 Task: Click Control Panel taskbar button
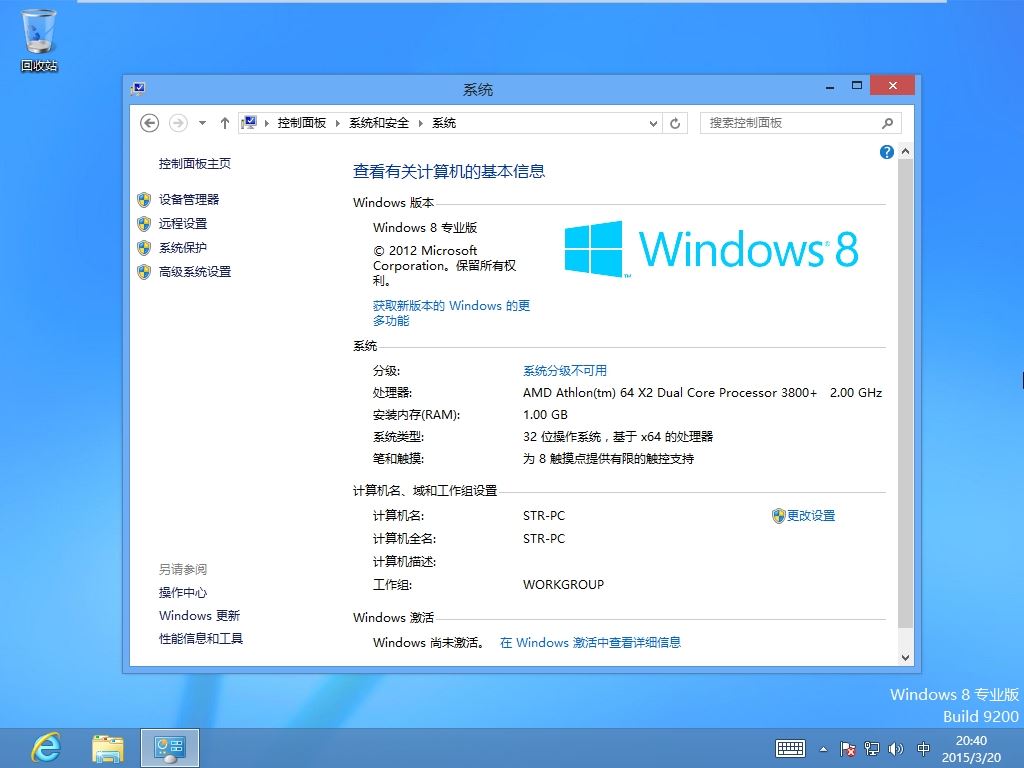pyautogui.click(x=170, y=748)
